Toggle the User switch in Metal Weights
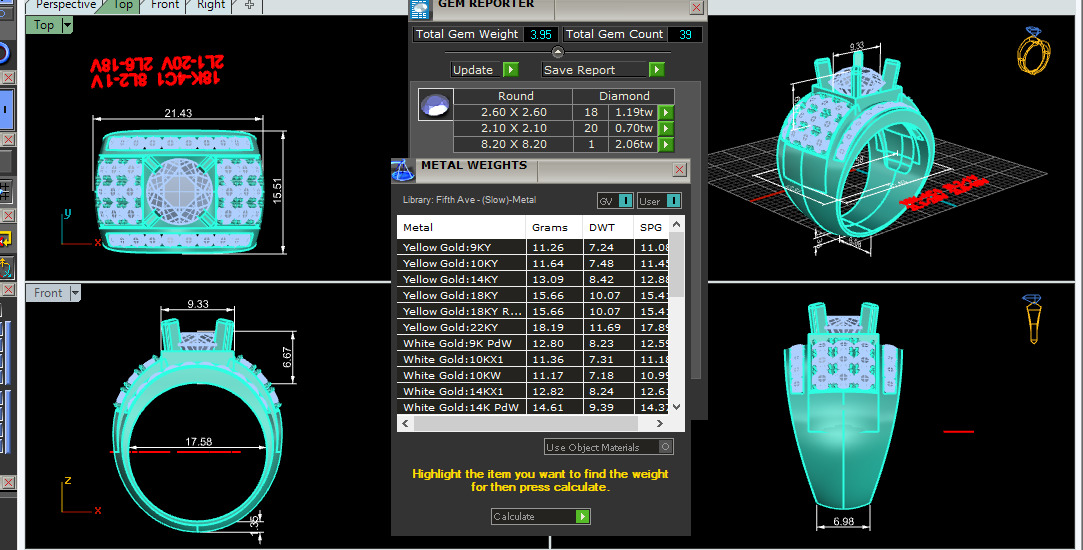1083x550 pixels. tap(673, 200)
